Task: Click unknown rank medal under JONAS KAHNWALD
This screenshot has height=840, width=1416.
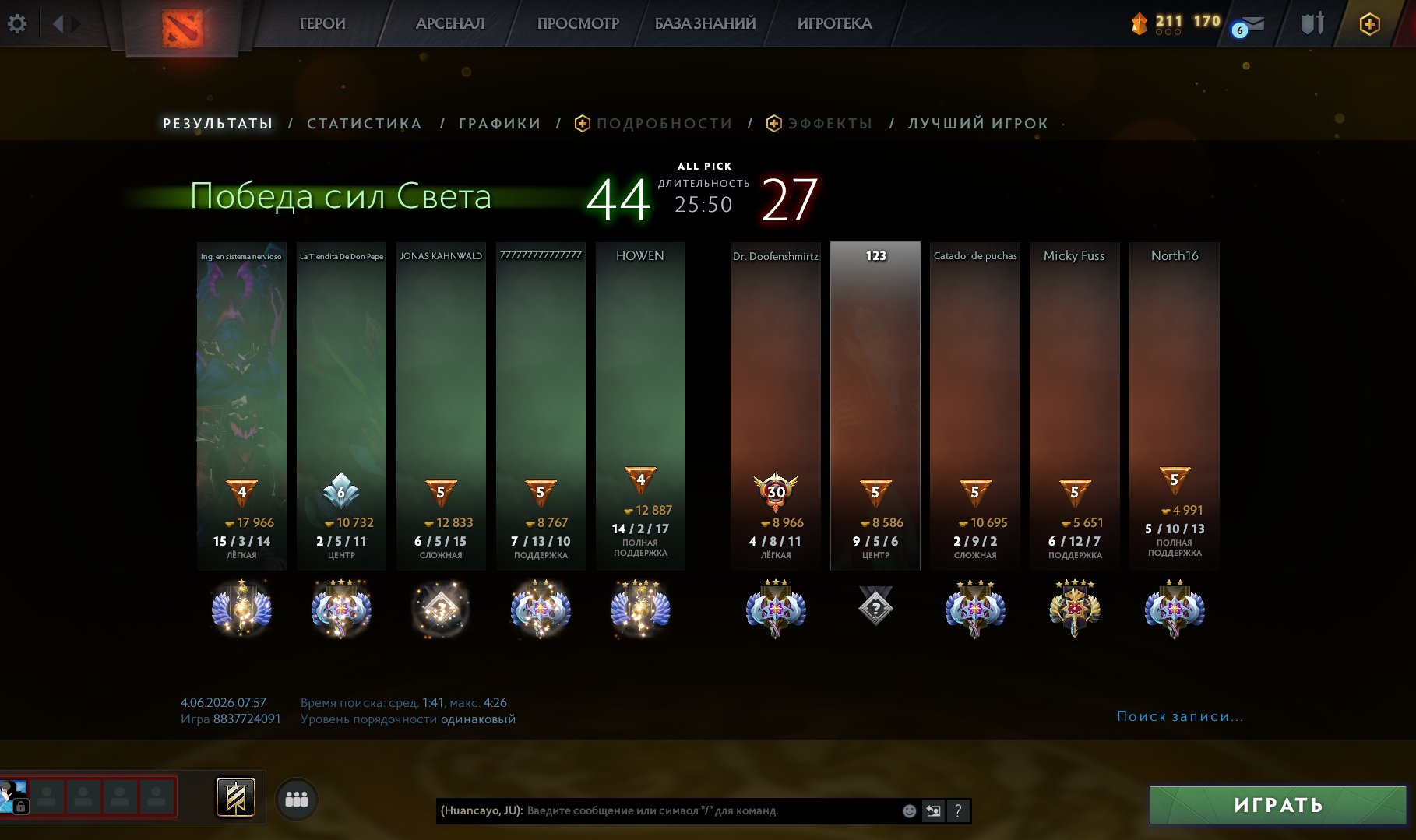Action: coord(441,609)
